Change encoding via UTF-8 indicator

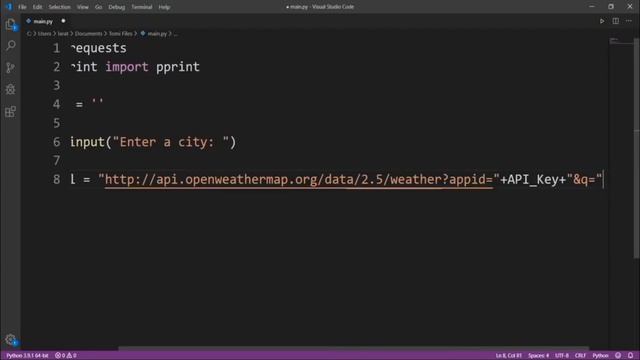[x=562, y=356]
